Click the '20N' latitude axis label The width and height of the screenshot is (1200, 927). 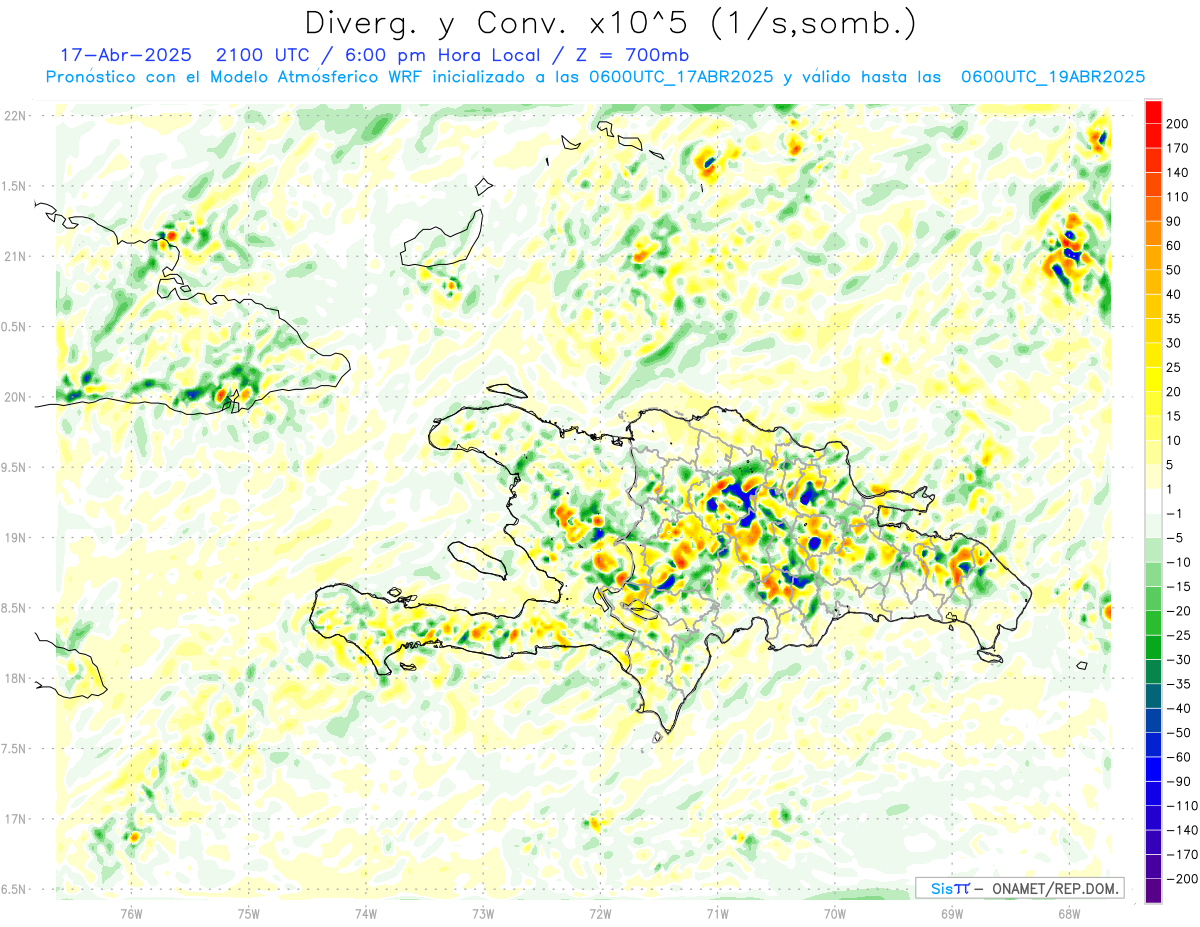click(x=16, y=397)
